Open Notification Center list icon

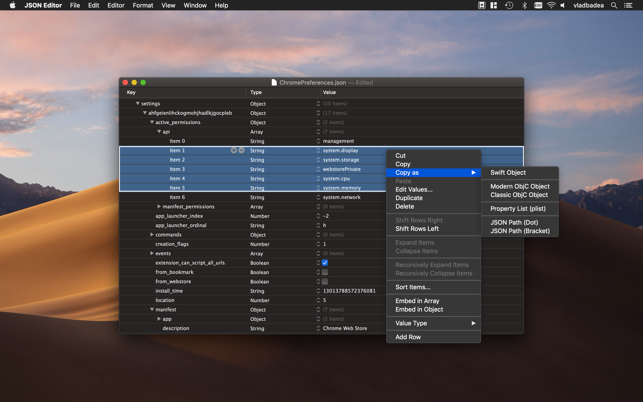click(628, 5)
